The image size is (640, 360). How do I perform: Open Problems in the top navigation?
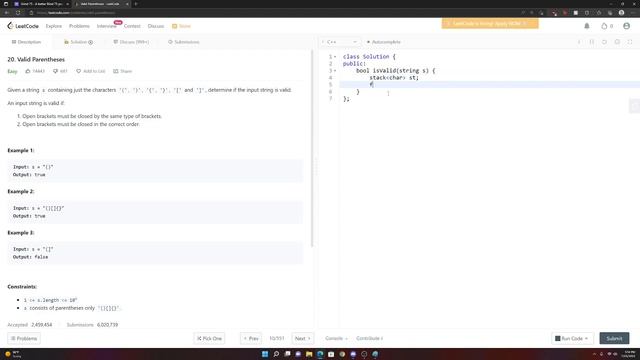[79, 26]
